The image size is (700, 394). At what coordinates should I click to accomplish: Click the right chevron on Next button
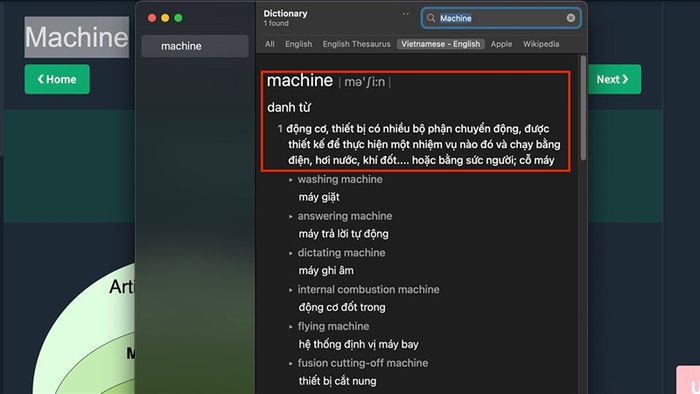tap(625, 79)
